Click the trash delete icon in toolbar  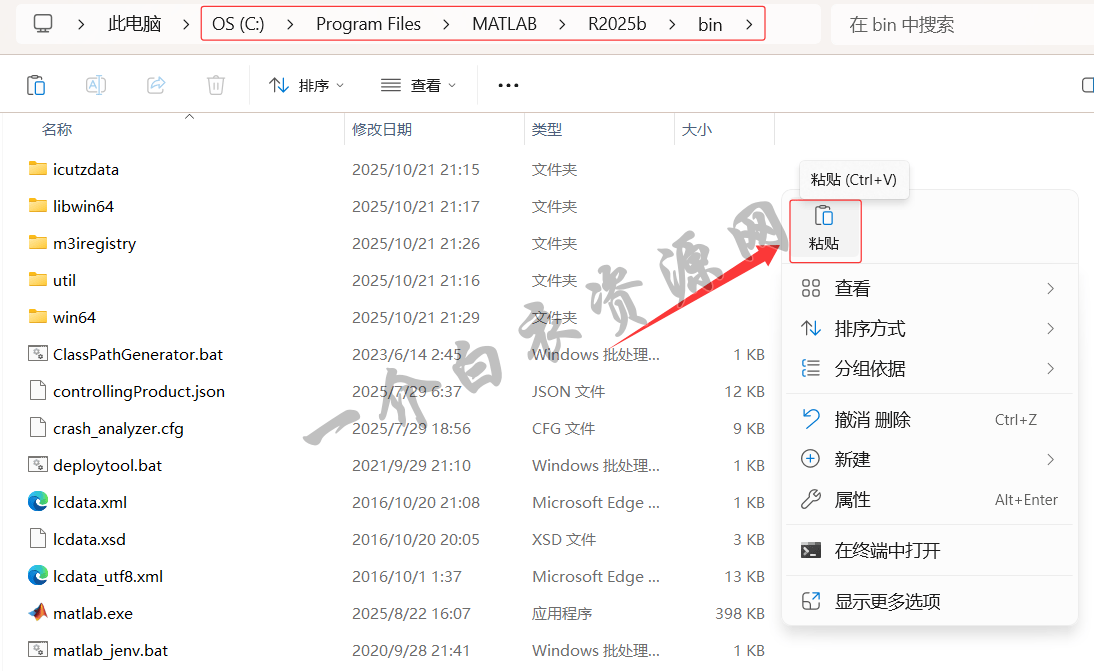pyautogui.click(x=216, y=85)
